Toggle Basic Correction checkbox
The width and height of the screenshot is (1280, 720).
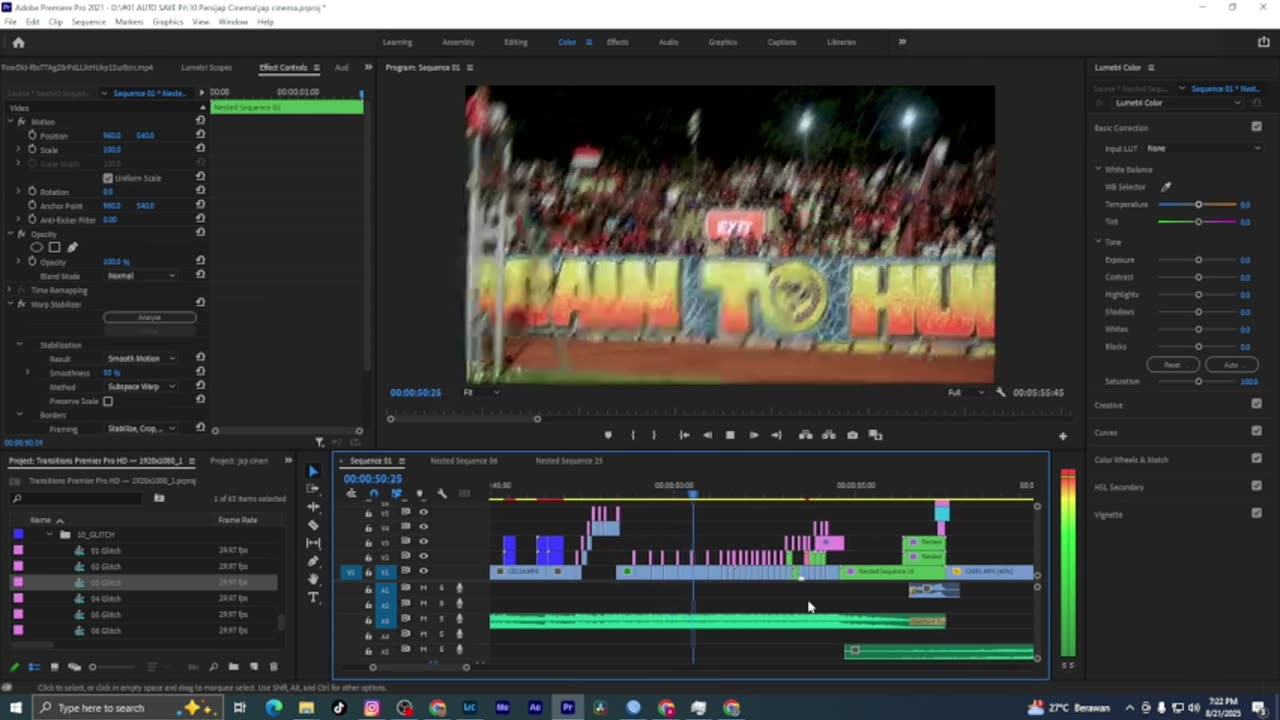[x=1256, y=127]
